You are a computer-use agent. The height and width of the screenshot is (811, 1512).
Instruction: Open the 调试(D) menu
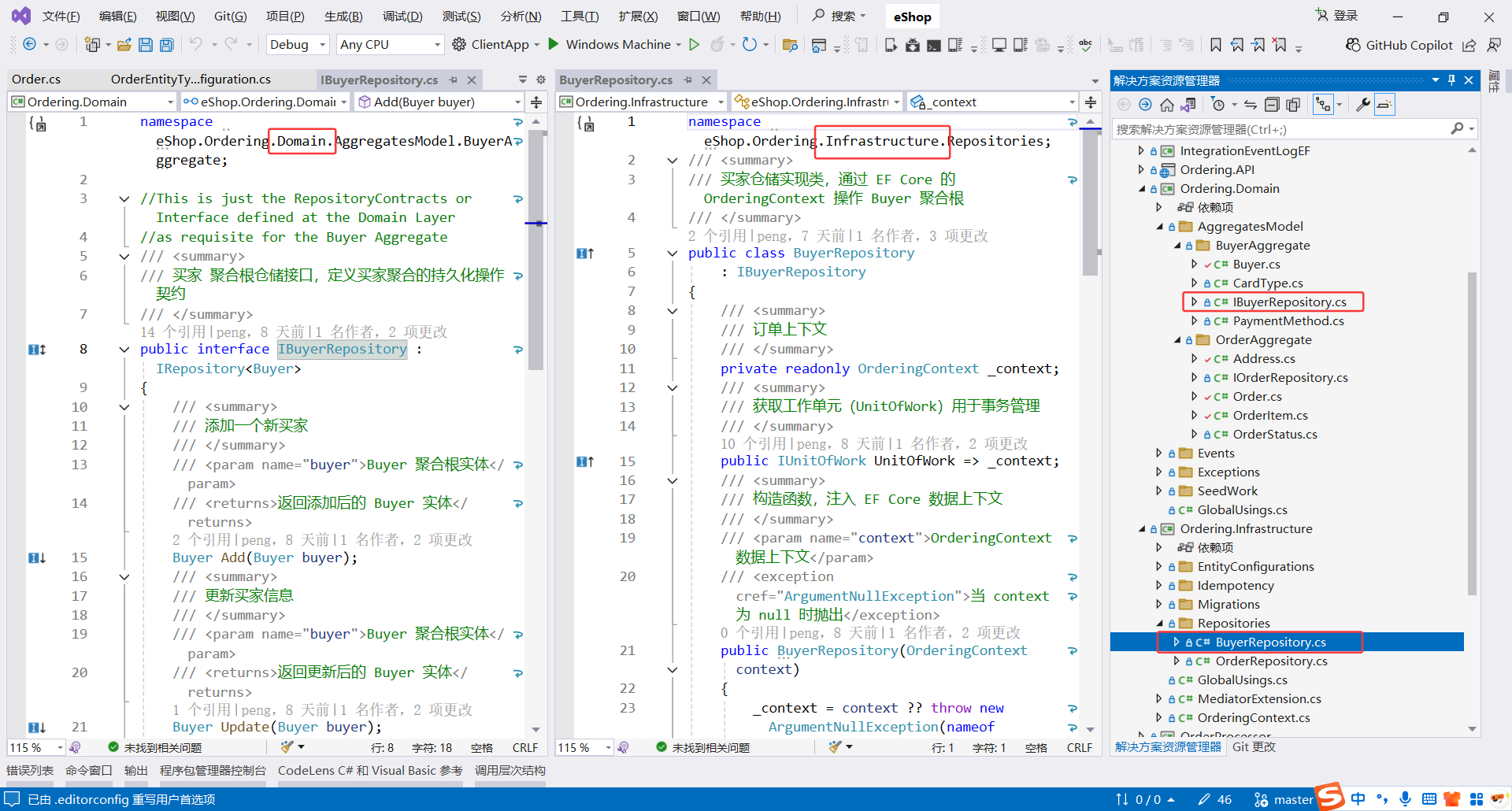click(402, 17)
